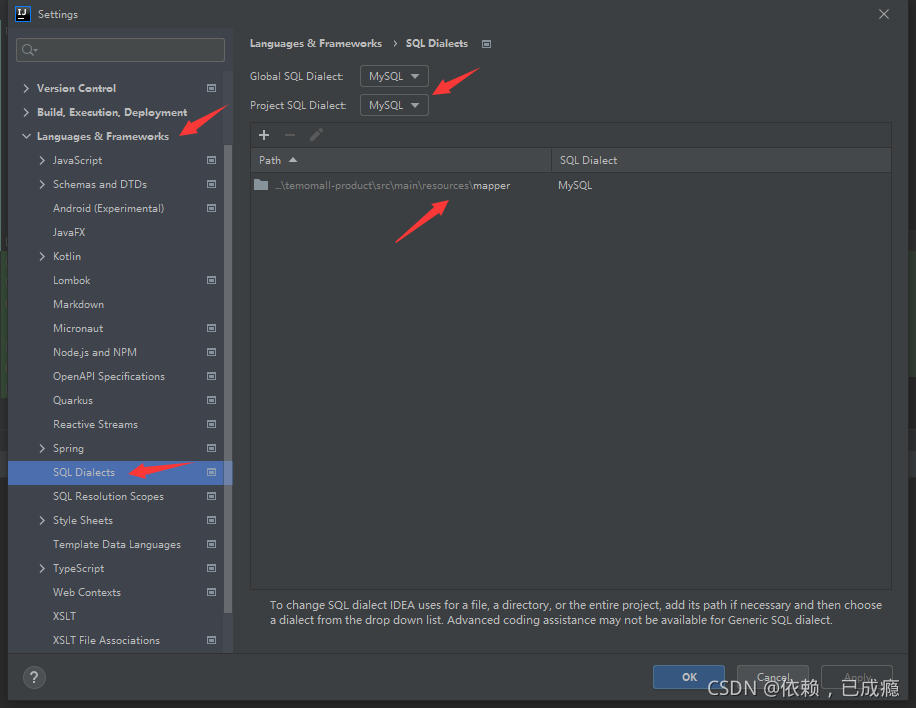
Task: Open the XSLT settings page
Action: pos(64,616)
